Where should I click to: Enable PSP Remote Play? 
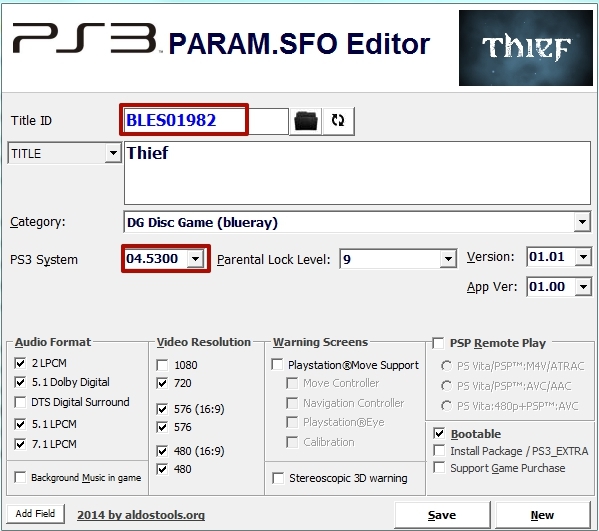click(438, 343)
